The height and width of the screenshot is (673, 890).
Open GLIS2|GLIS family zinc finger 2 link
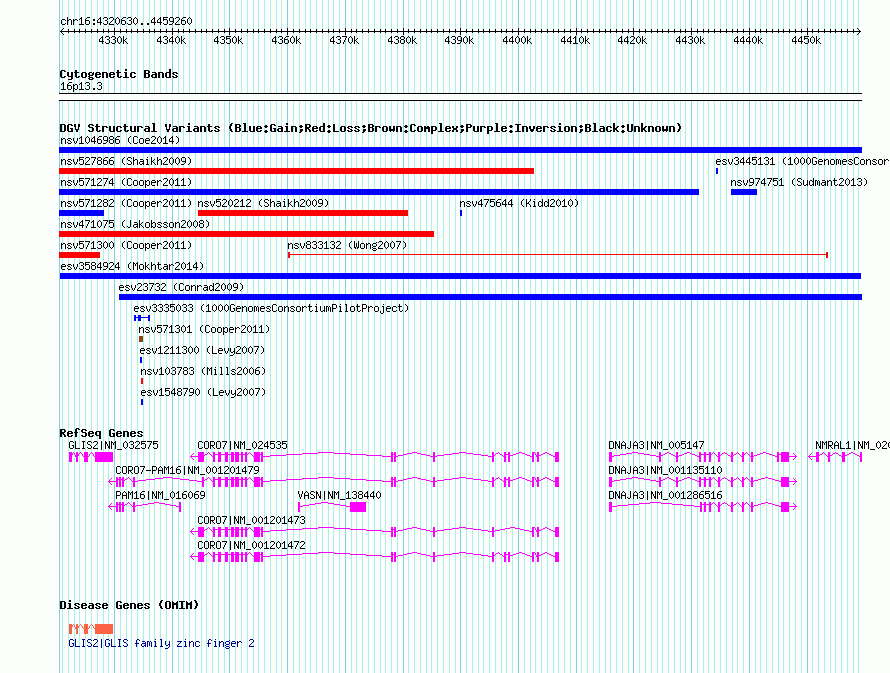161,643
